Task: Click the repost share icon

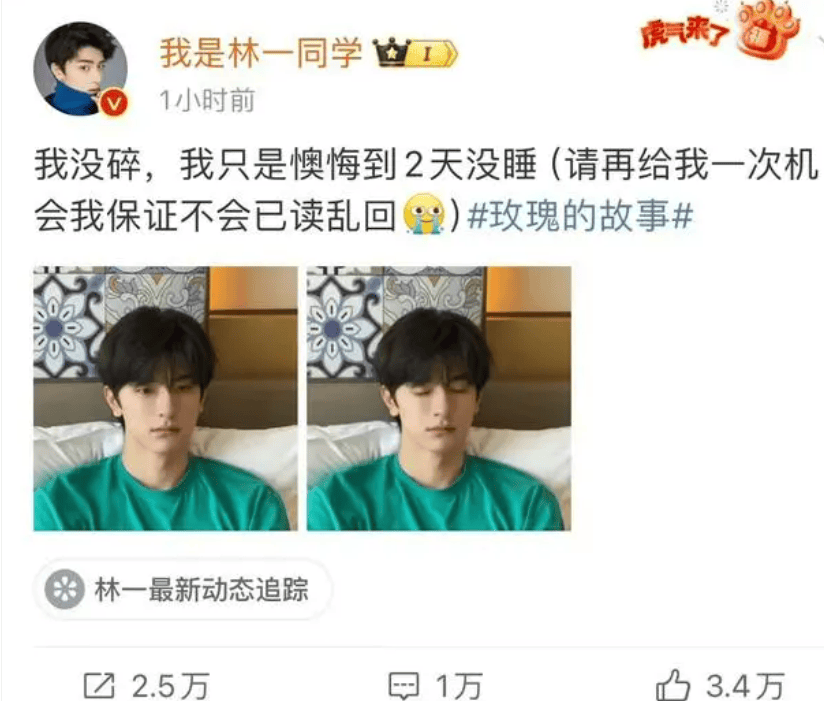Action: click(99, 685)
